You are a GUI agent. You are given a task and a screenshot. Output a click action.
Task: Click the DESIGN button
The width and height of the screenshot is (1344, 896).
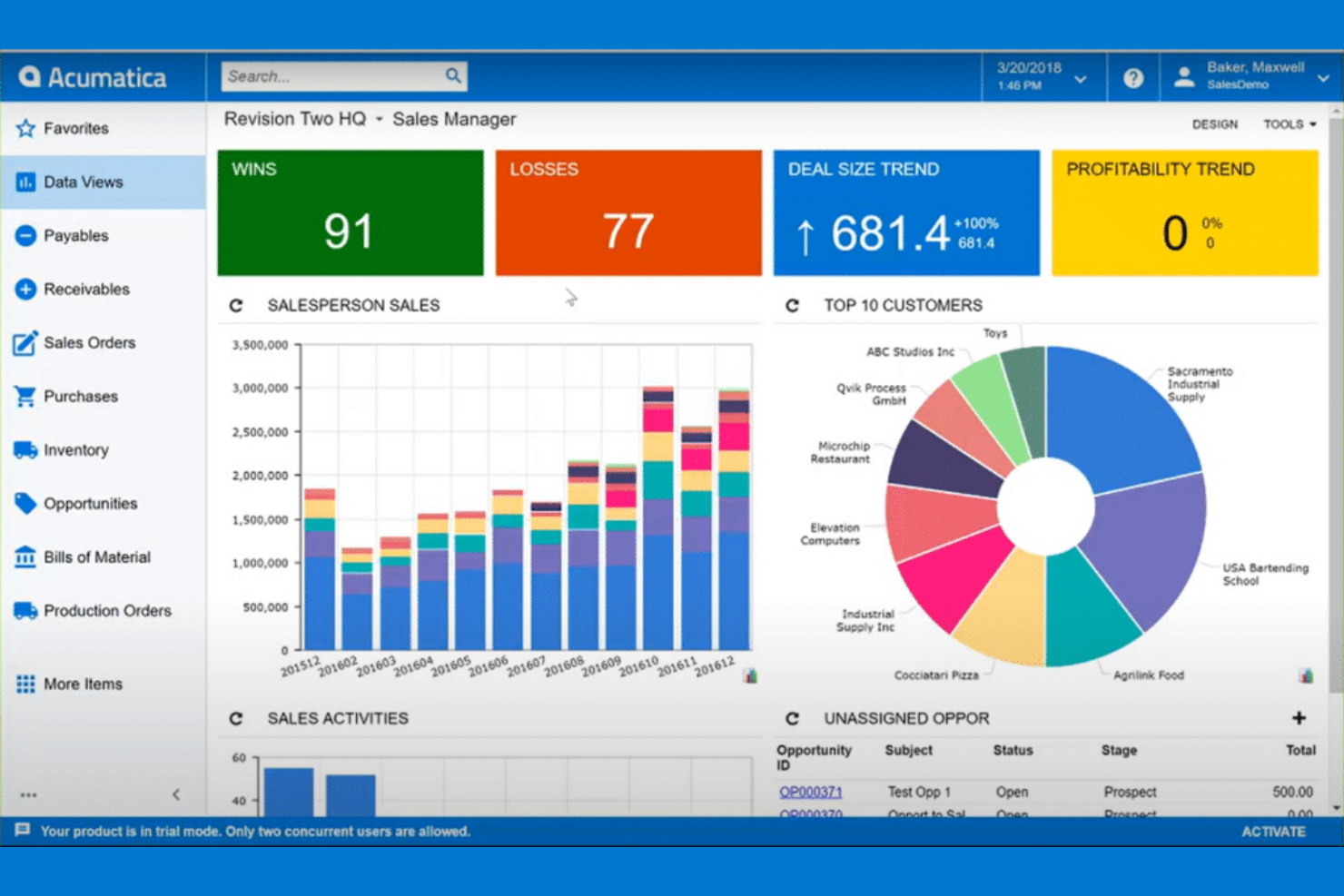pos(1214,124)
